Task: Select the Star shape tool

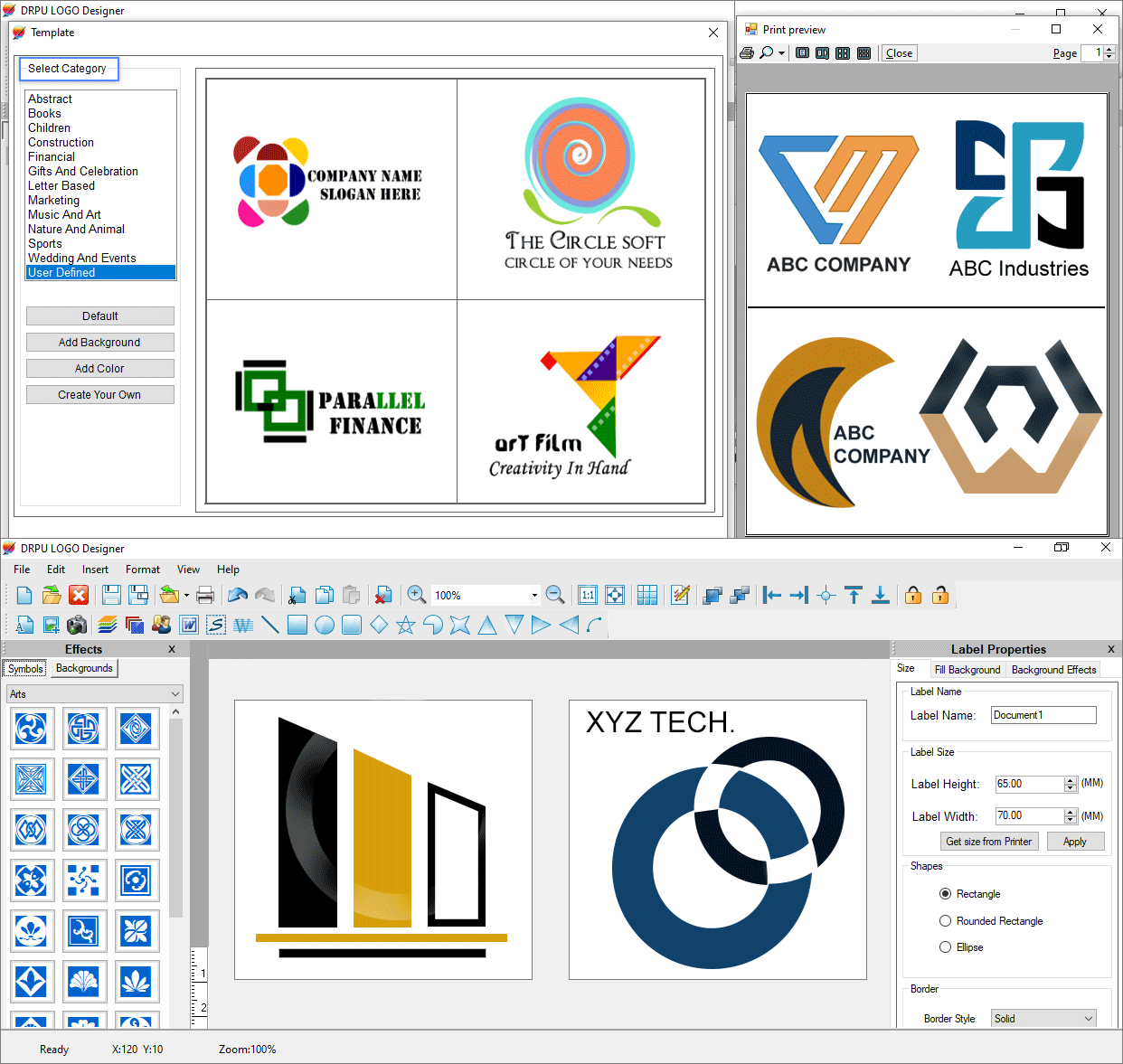Action: click(406, 625)
